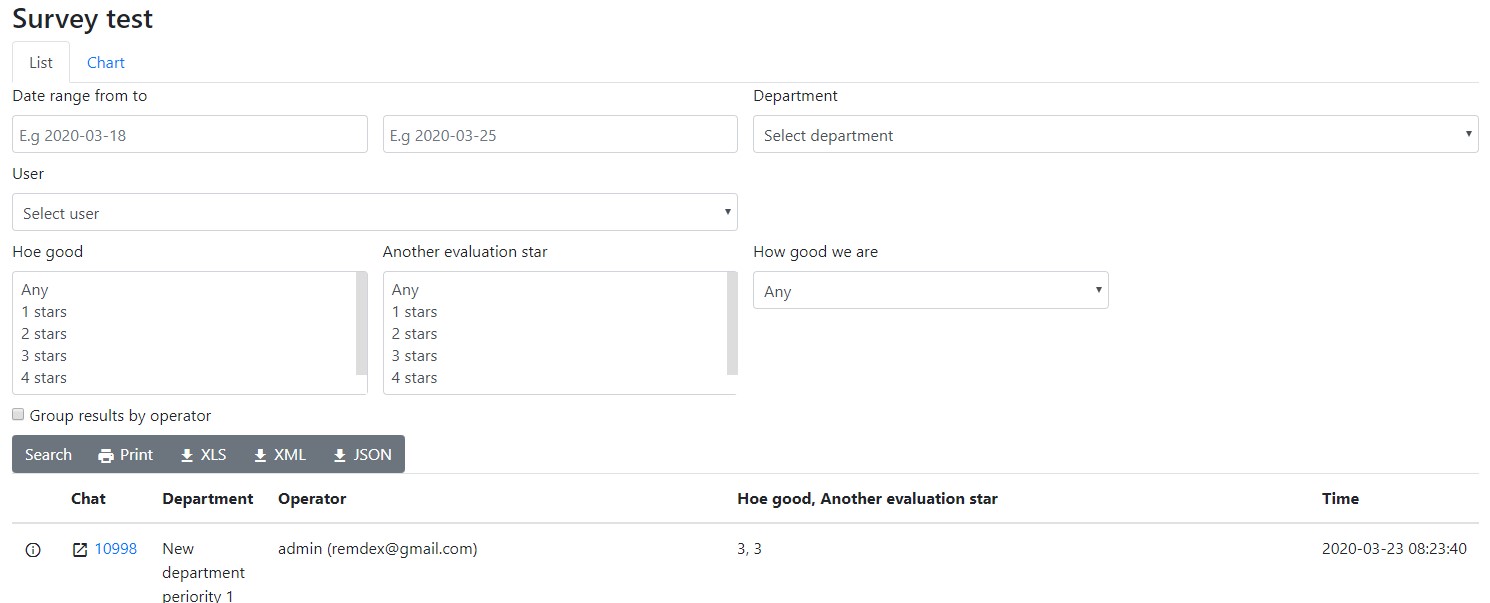Screen dimensions: 1490x603
Task: Download results as XML
Action: coord(280,455)
